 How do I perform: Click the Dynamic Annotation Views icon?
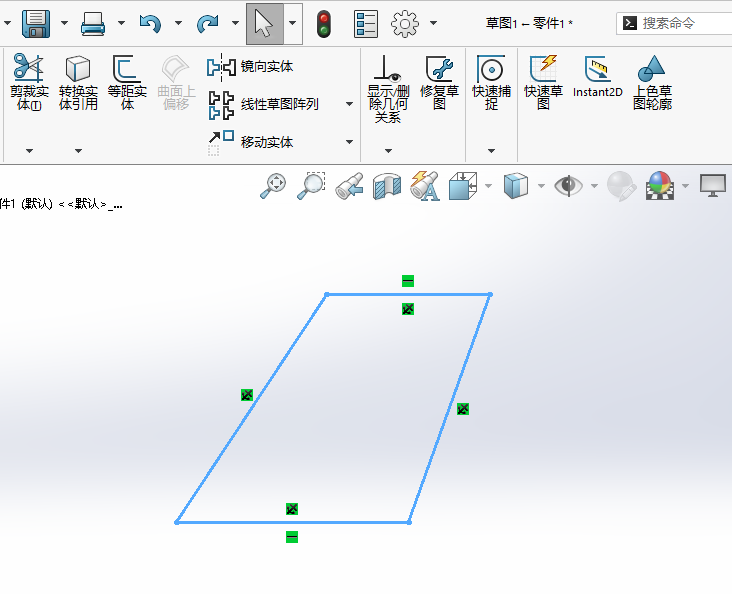[425, 185]
